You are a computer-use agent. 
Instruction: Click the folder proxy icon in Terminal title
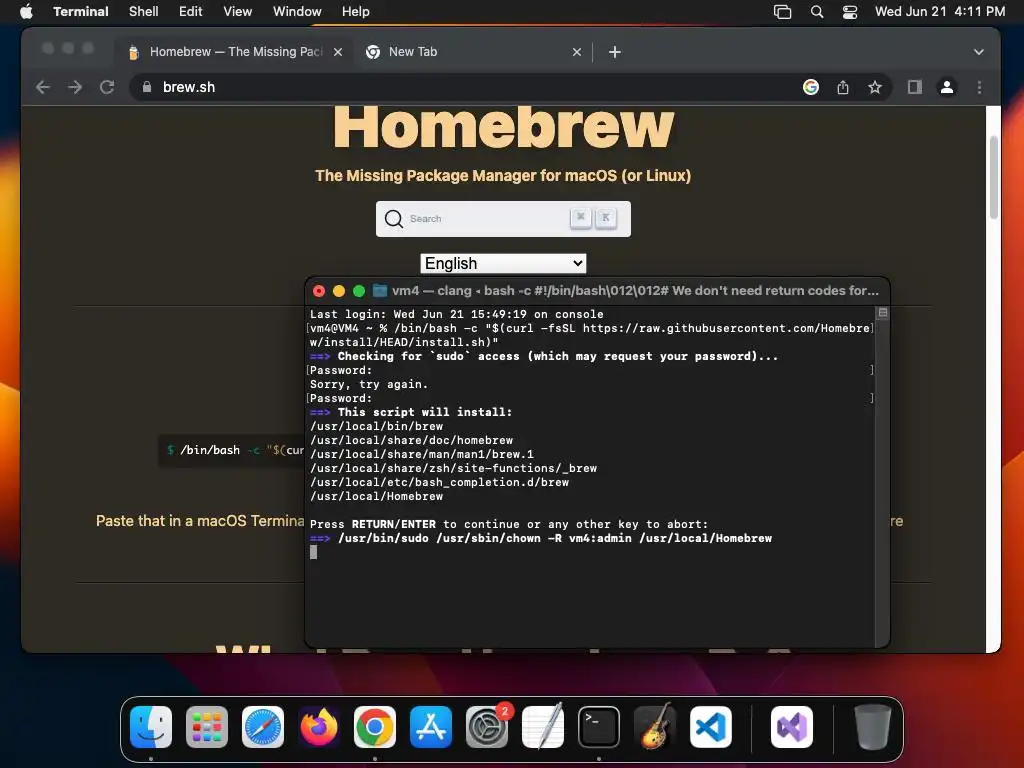point(379,291)
